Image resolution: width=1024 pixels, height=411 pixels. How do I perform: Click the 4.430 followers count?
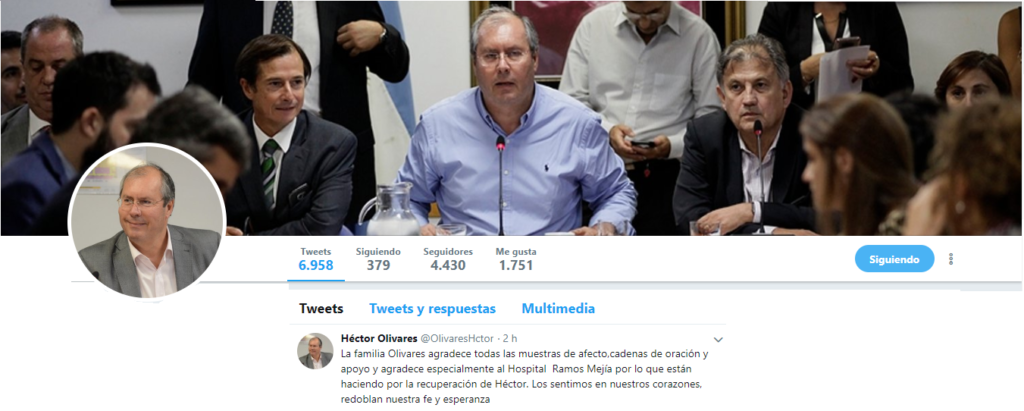448,265
